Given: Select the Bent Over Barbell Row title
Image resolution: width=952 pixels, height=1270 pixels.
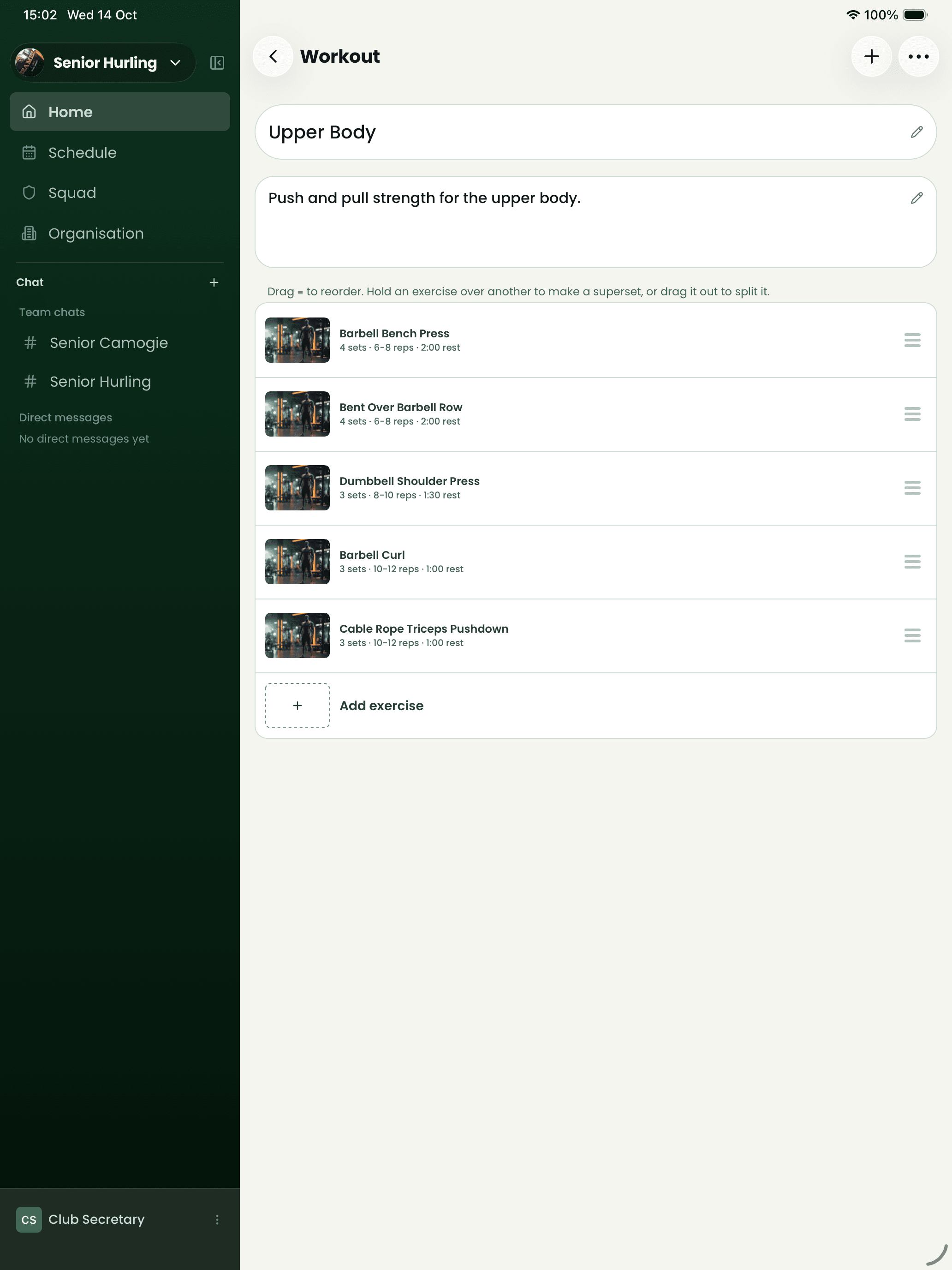Looking at the screenshot, I should (x=400, y=407).
